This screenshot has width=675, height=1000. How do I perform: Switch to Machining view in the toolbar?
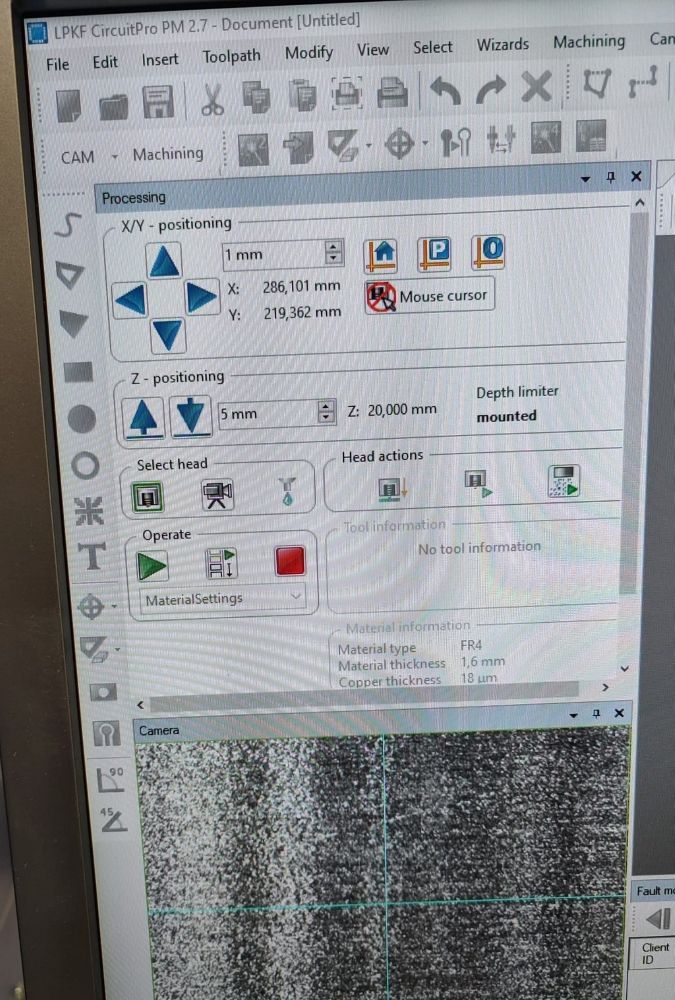click(x=168, y=154)
